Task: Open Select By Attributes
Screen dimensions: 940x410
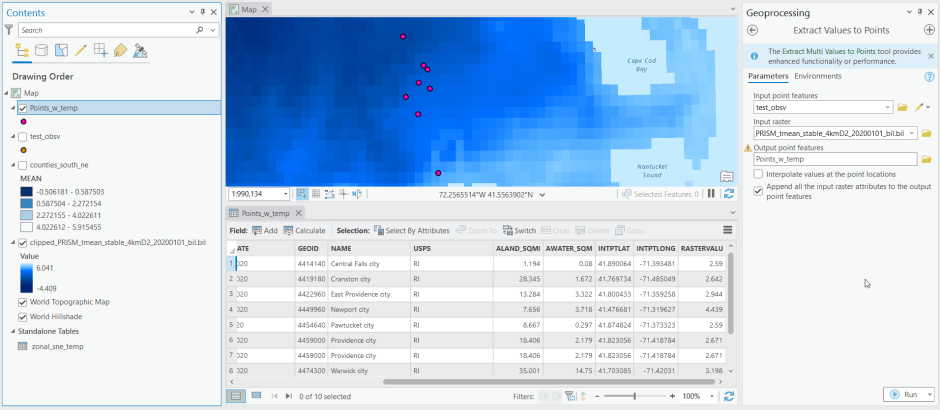Action: click(x=411, y=230)
